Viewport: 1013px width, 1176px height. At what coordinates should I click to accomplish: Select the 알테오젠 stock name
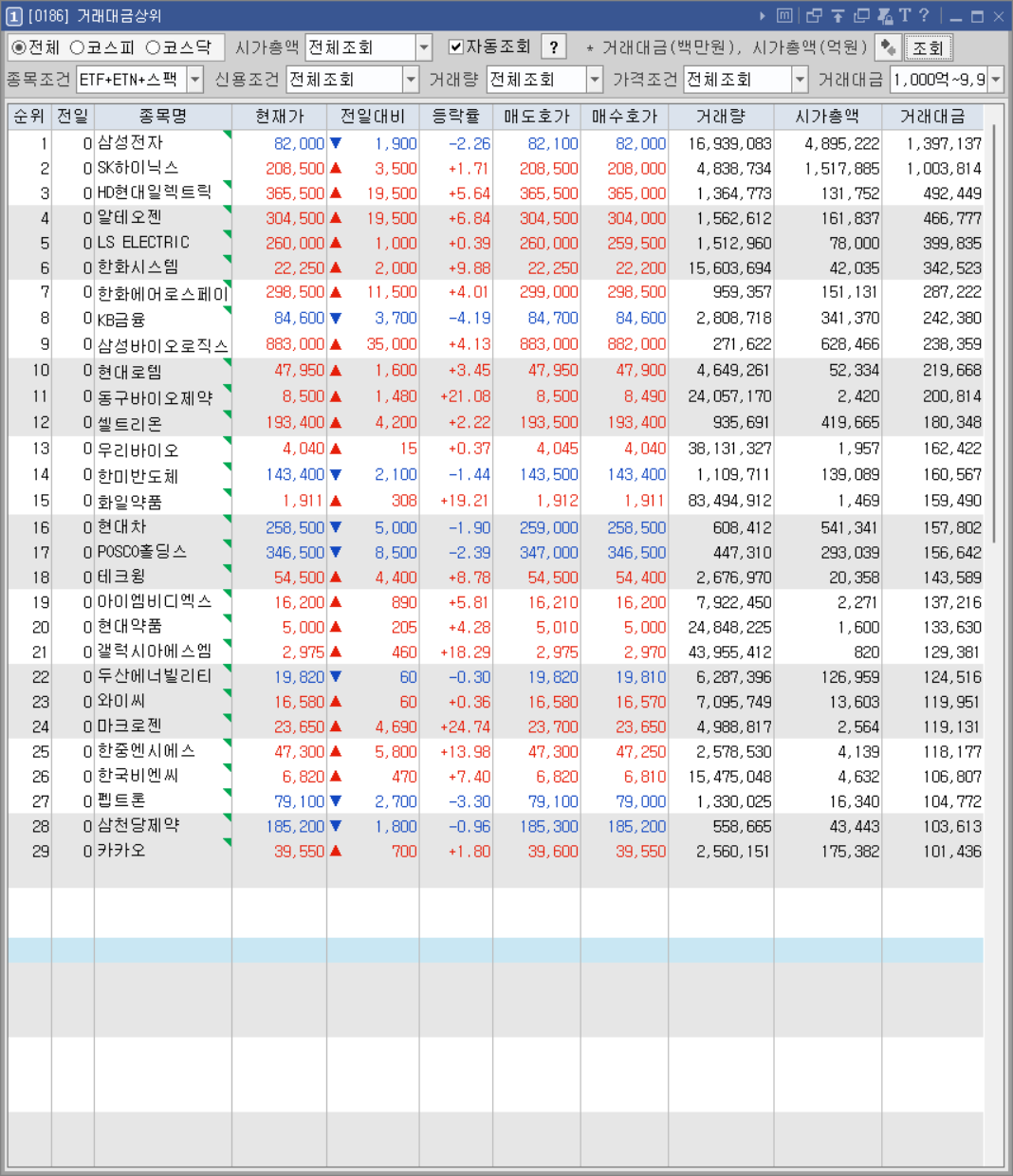130,217
